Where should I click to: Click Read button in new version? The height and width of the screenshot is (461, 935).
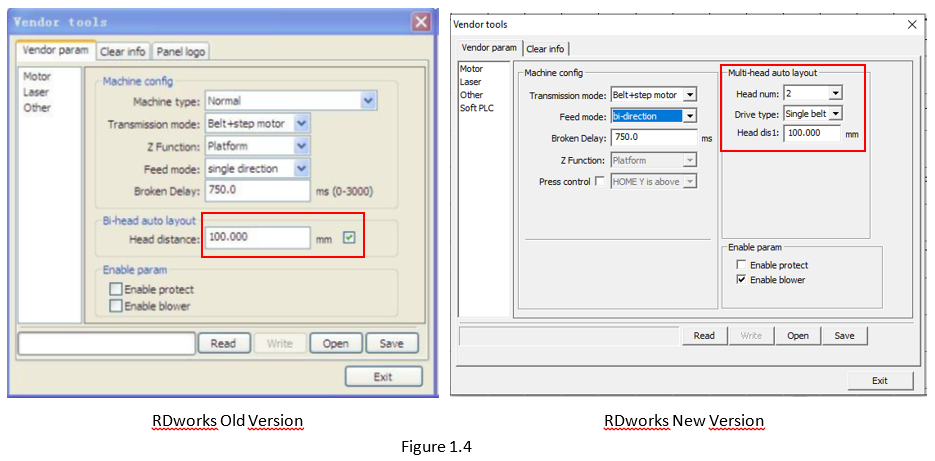pyautogui.click(x=704, y=336)
